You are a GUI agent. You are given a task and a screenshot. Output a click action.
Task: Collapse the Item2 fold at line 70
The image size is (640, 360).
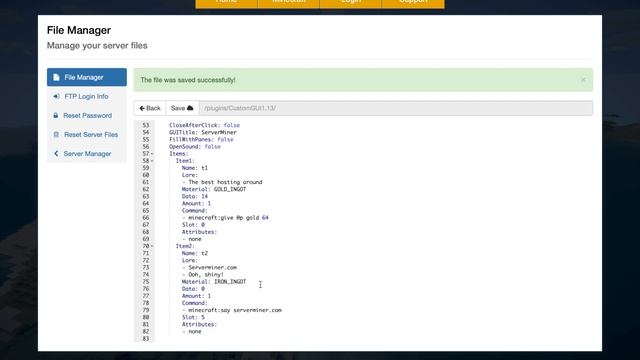coord(152,246)
